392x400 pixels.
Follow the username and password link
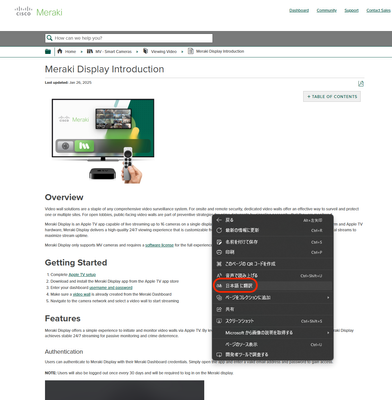(111, 288)
